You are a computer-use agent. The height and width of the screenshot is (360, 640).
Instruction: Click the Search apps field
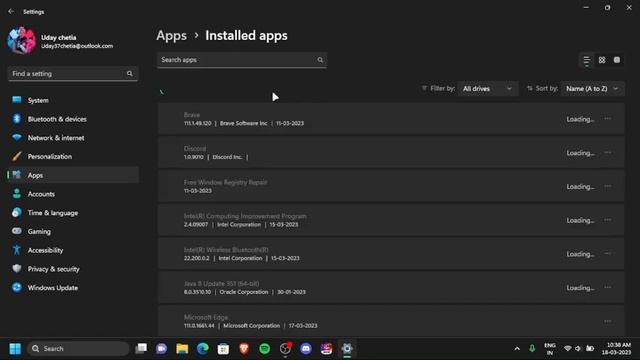(x=242, y=60)
